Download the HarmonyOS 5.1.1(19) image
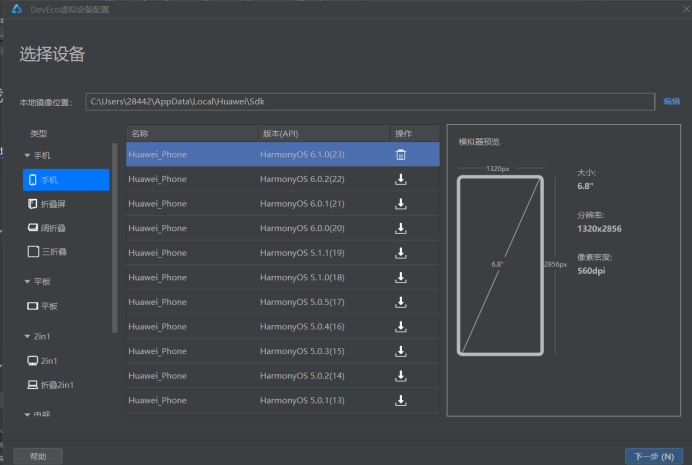 (x=401, y=253)
